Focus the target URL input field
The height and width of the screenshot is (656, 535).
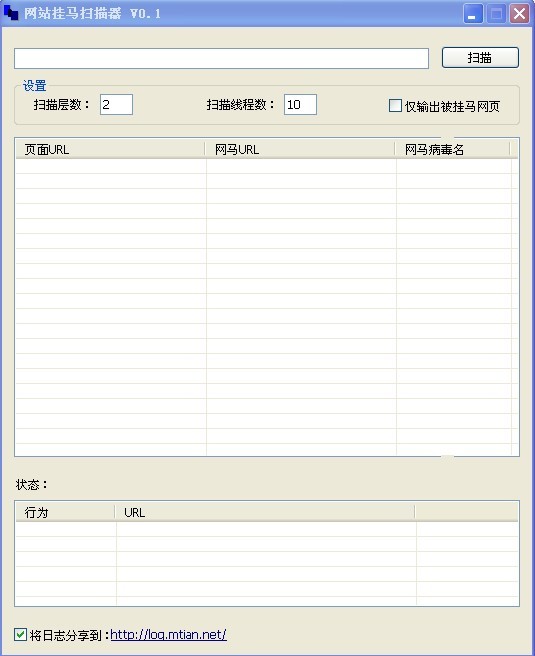221,59
